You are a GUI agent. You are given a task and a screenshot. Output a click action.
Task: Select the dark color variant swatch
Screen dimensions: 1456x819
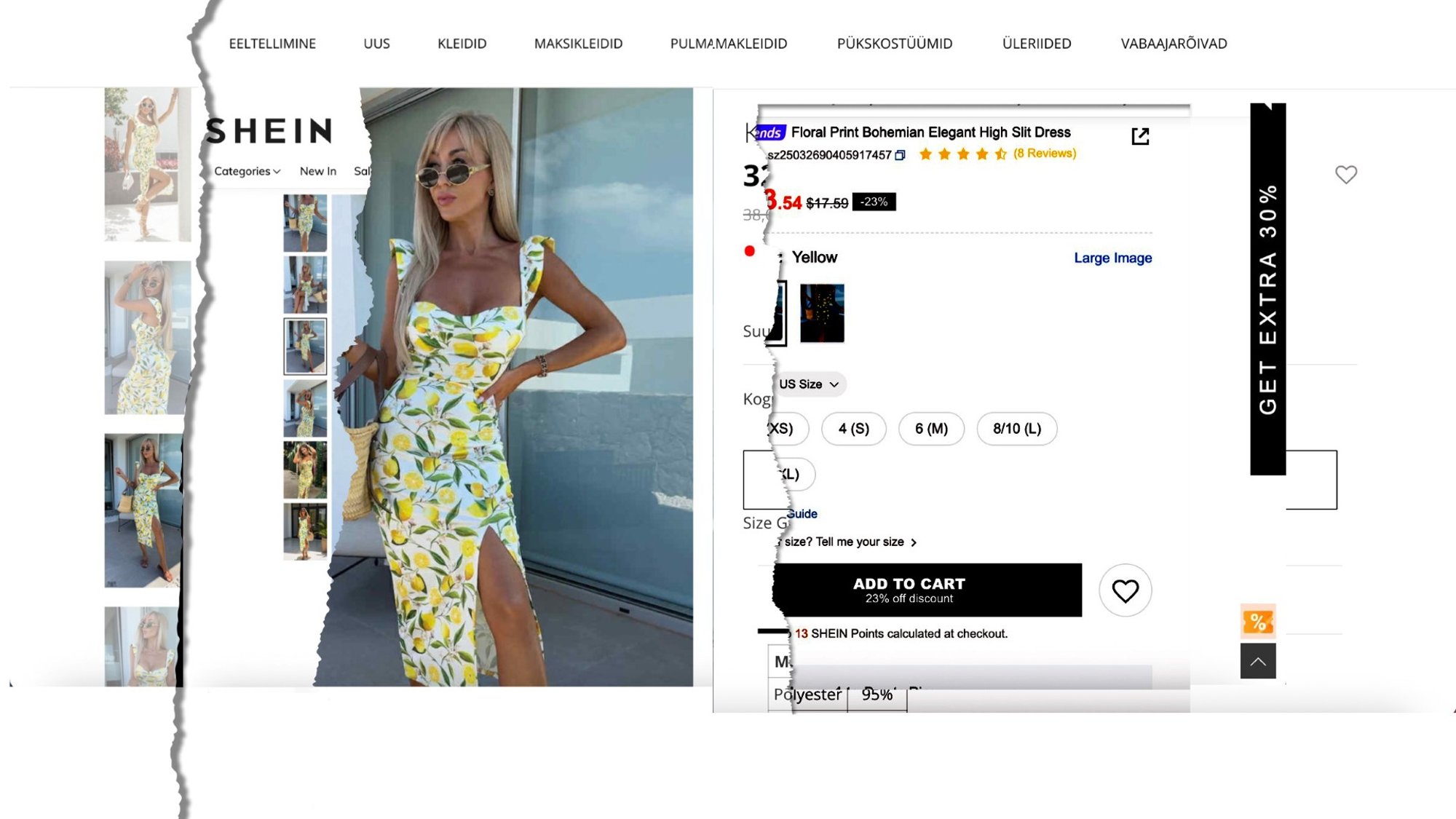(822, 313)
